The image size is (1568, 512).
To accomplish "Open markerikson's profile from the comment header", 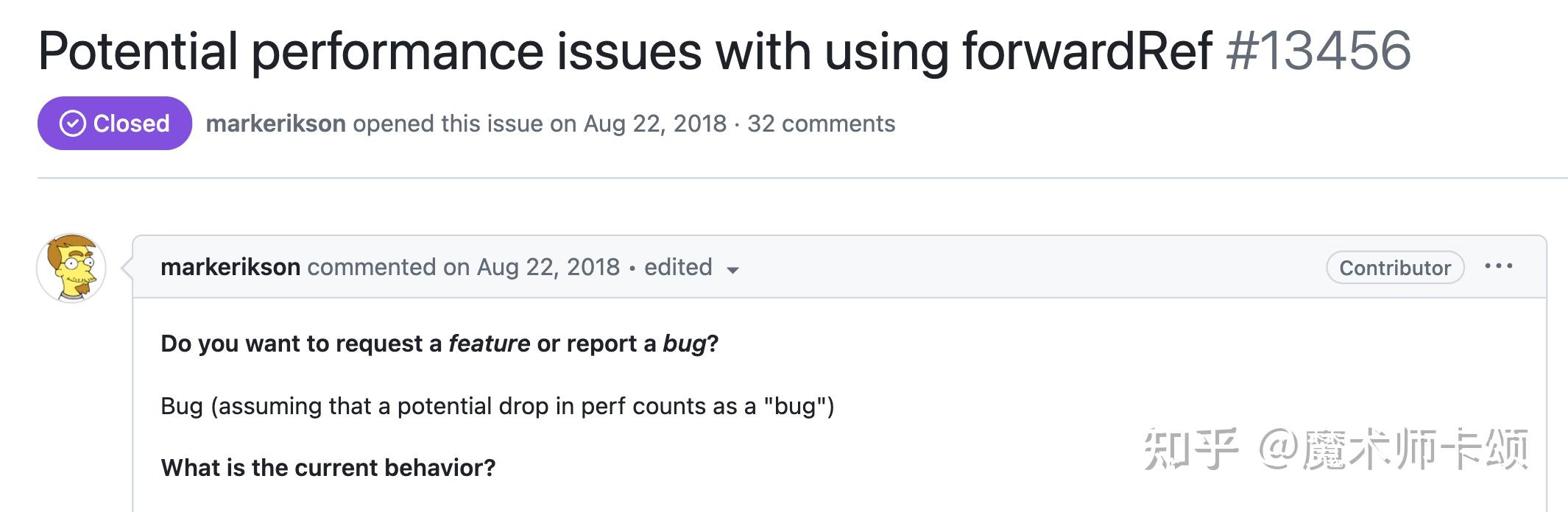I will 230,266.
